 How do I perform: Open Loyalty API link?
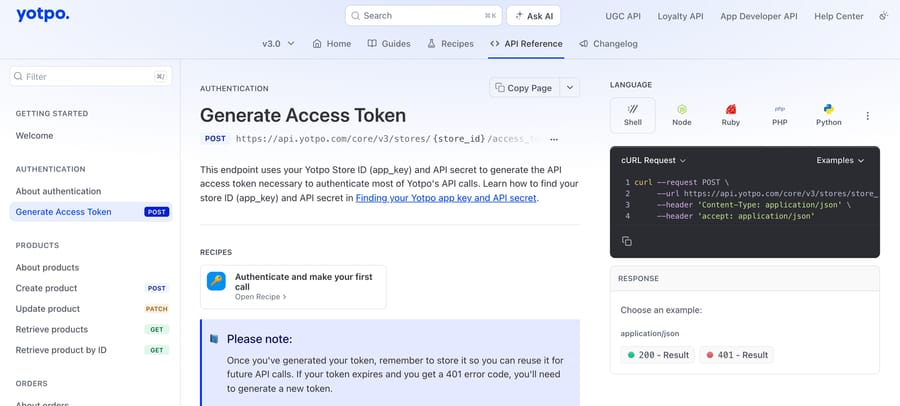680,16
